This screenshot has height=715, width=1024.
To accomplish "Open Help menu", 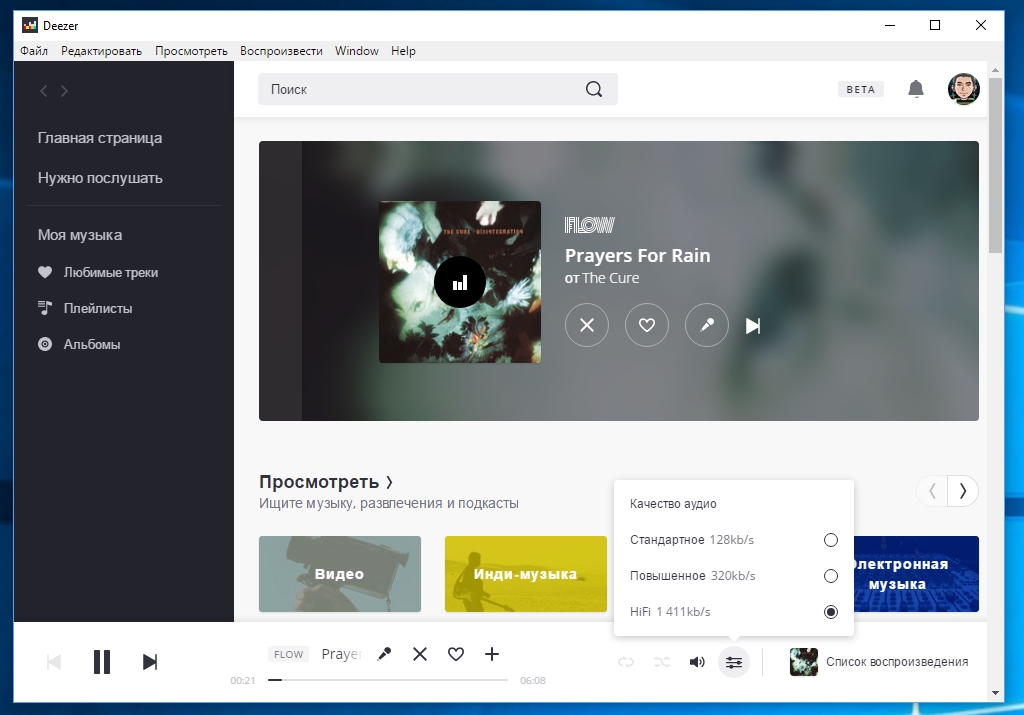I will (403, 51).
